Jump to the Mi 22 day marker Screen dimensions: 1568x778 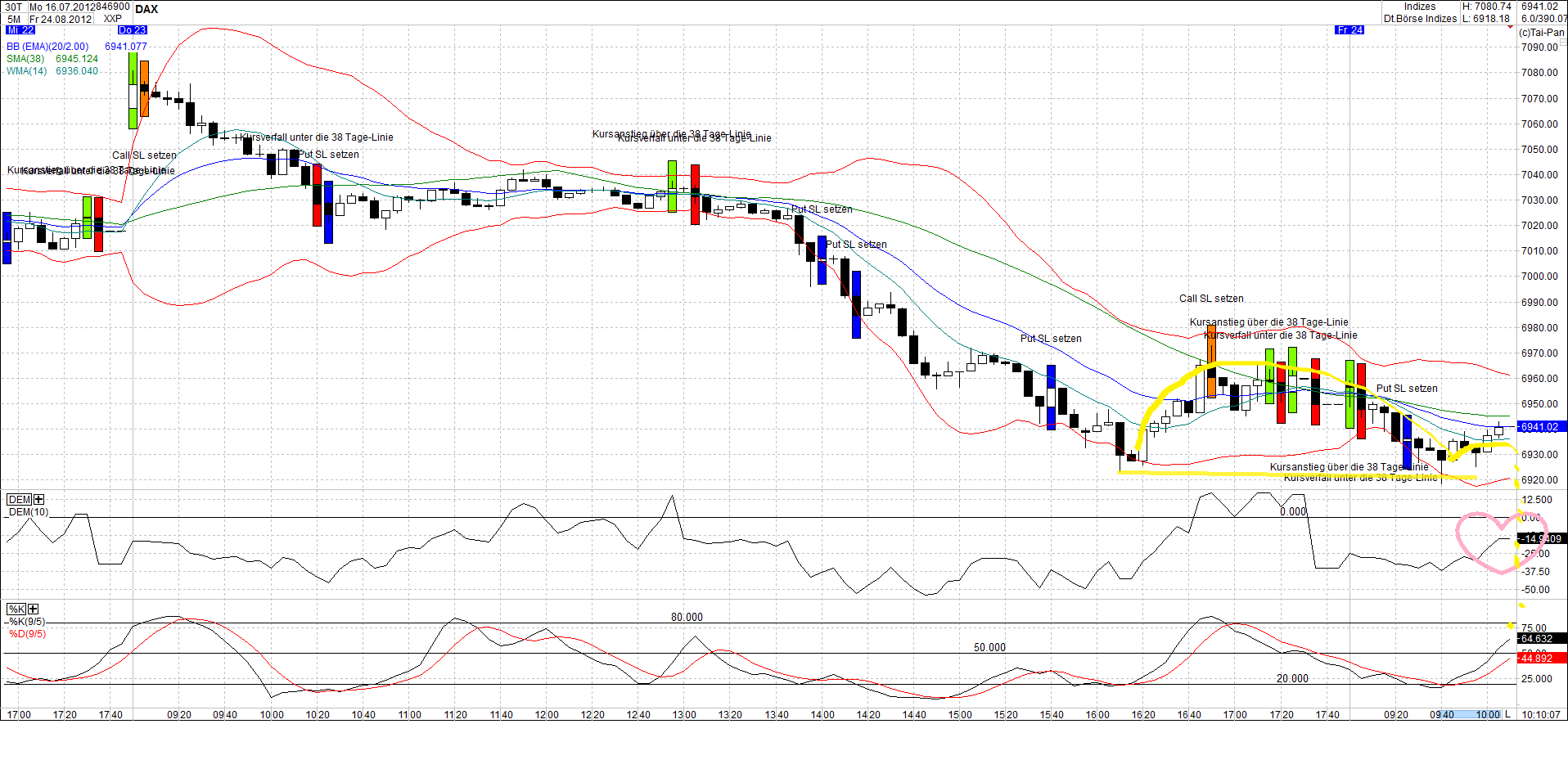click(21, 30)
